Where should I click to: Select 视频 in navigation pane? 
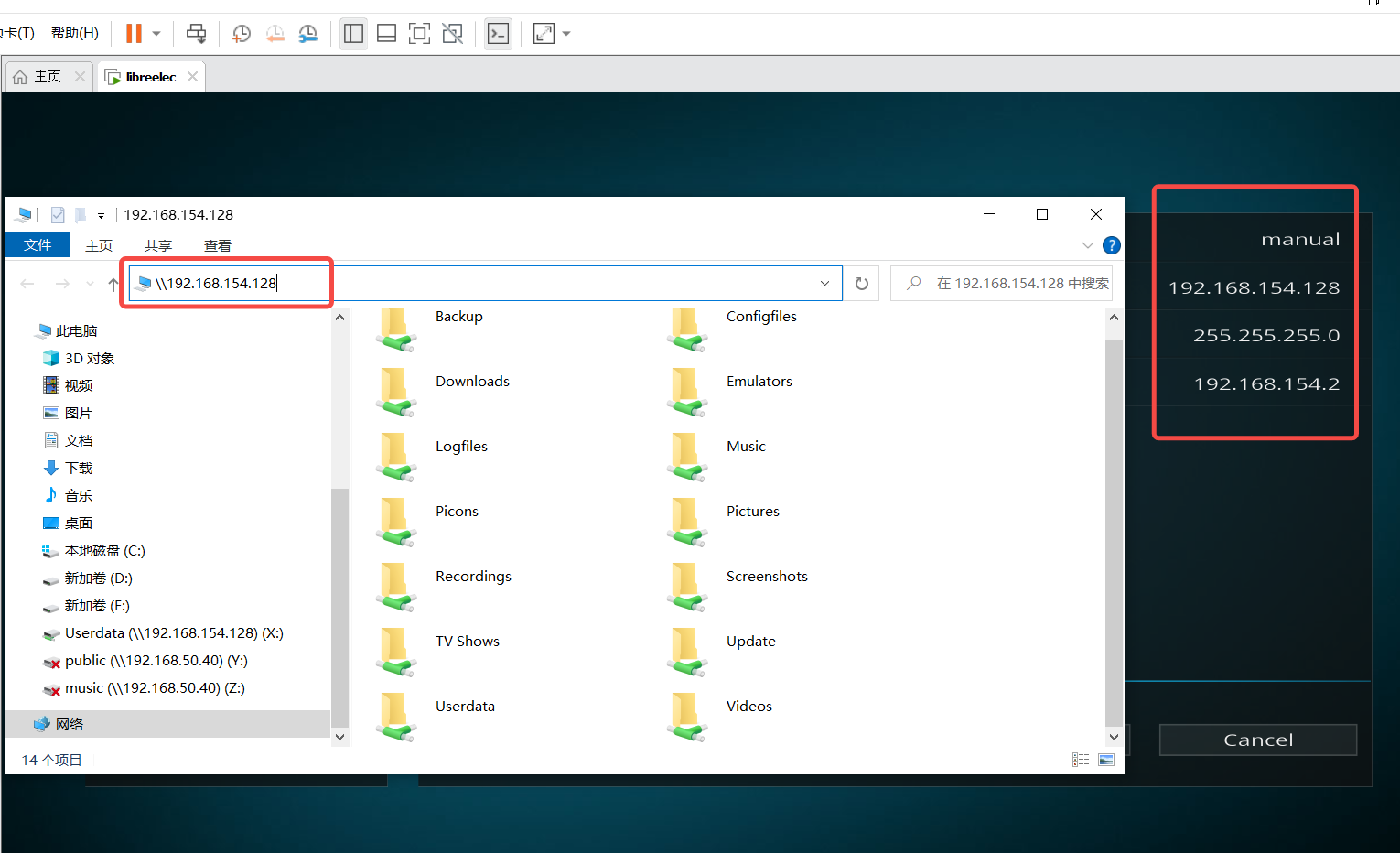click(69, 385)
